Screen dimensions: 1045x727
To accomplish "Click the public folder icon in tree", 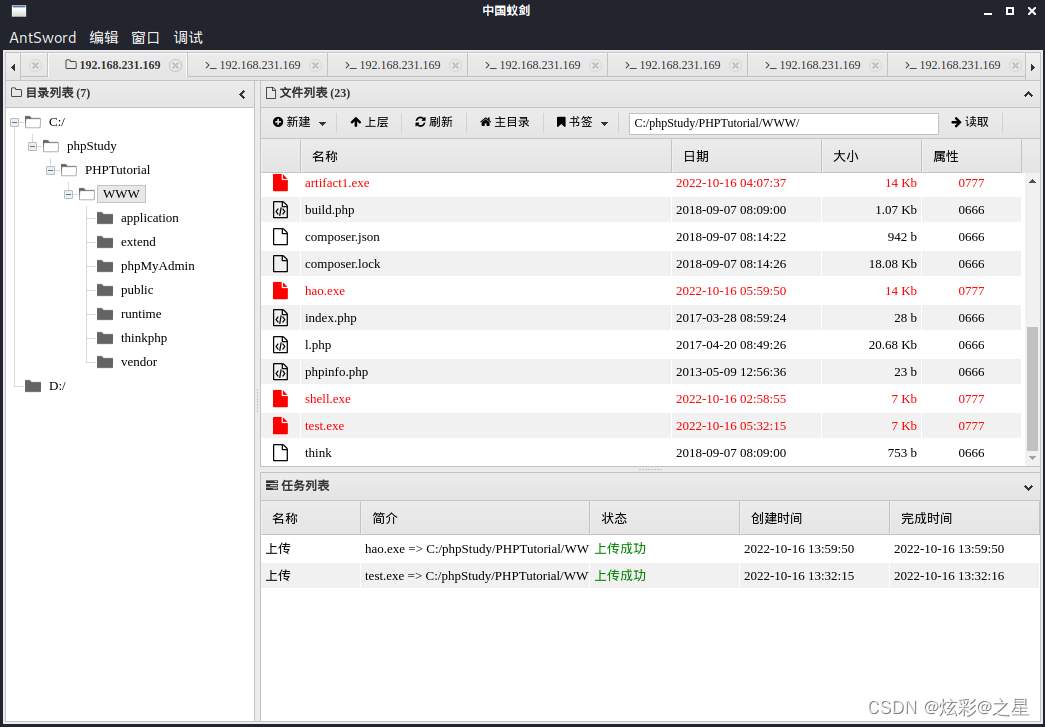I will pos(105,290).
